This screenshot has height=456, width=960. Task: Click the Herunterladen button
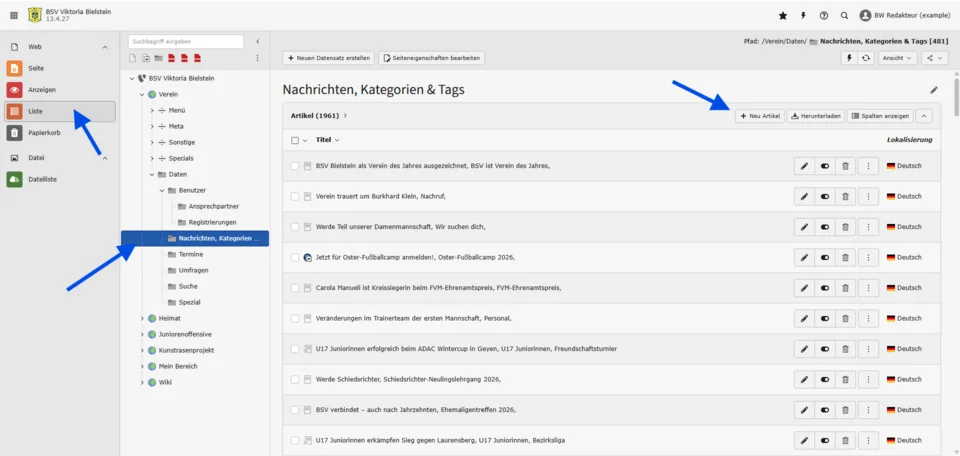(816, 116)
